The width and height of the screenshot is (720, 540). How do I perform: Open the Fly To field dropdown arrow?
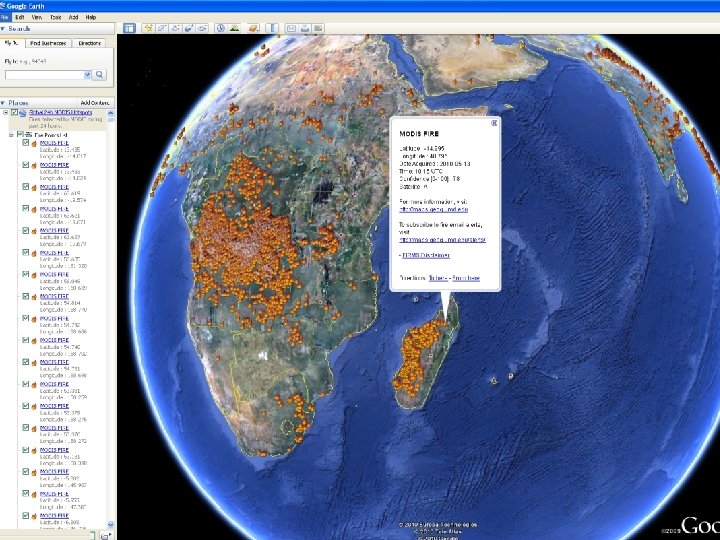coord(87,74)
